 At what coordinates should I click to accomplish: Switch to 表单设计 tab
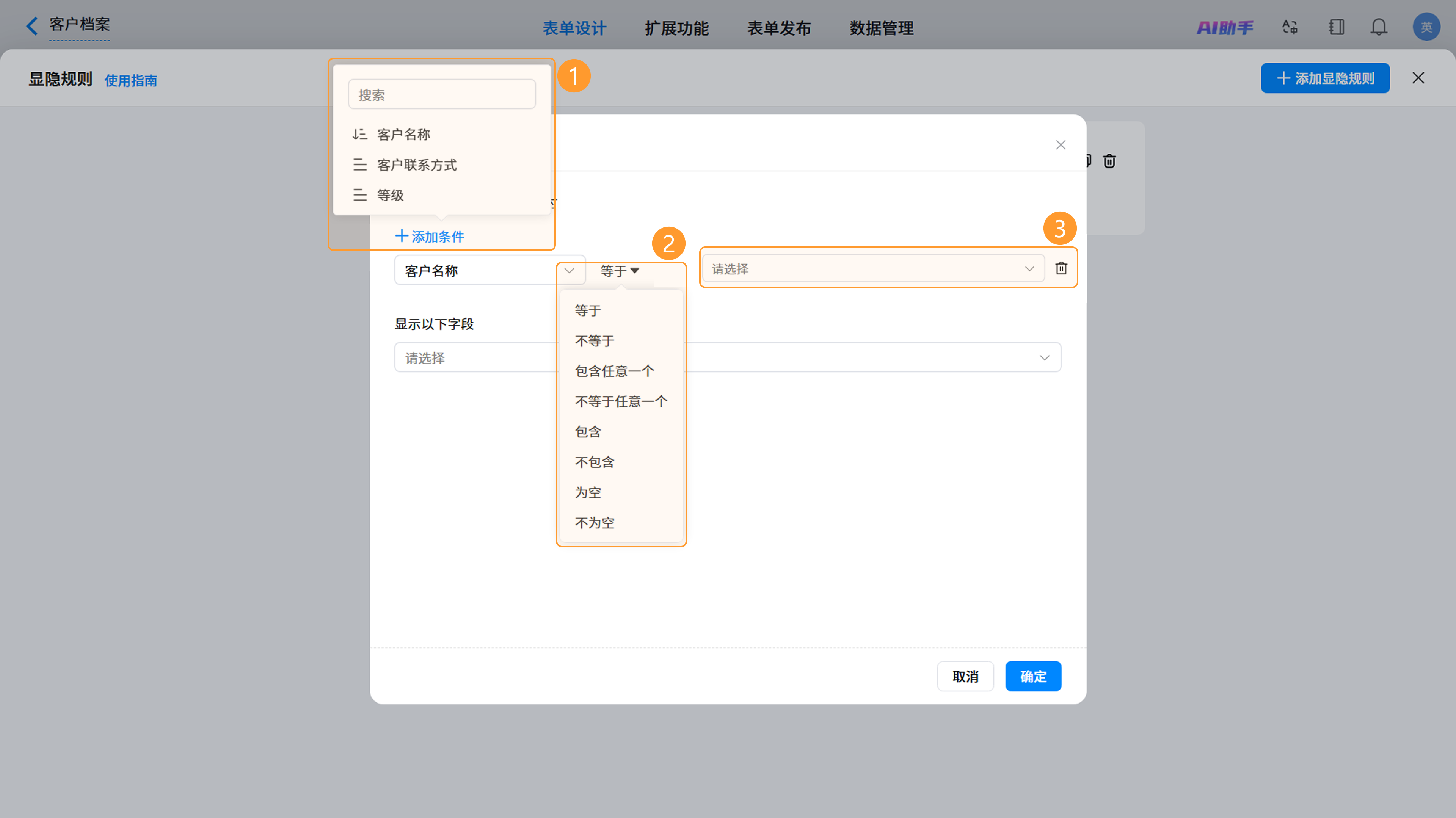point(574,28)
